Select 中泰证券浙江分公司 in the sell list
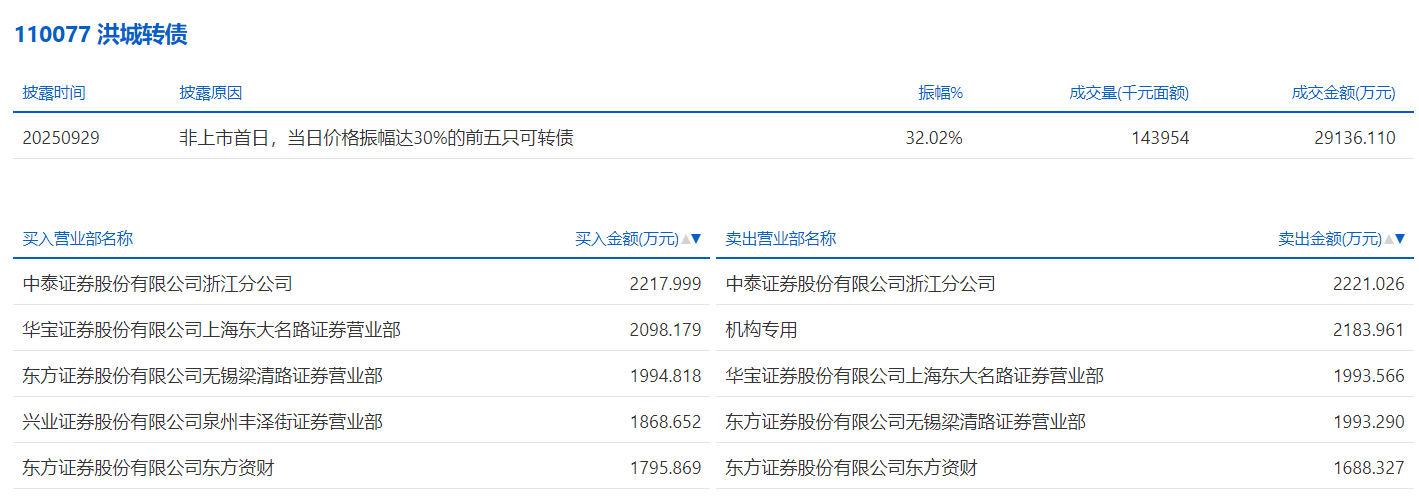 (861, 284)
